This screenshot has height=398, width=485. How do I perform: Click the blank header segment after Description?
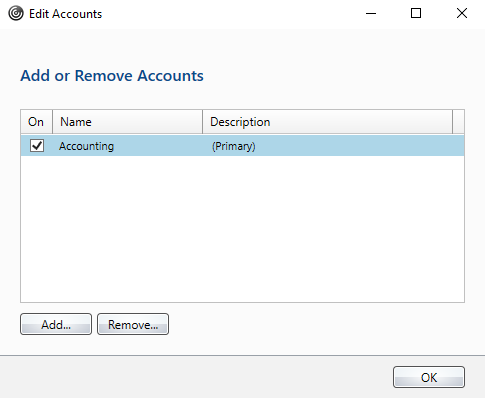click(458, 122)
